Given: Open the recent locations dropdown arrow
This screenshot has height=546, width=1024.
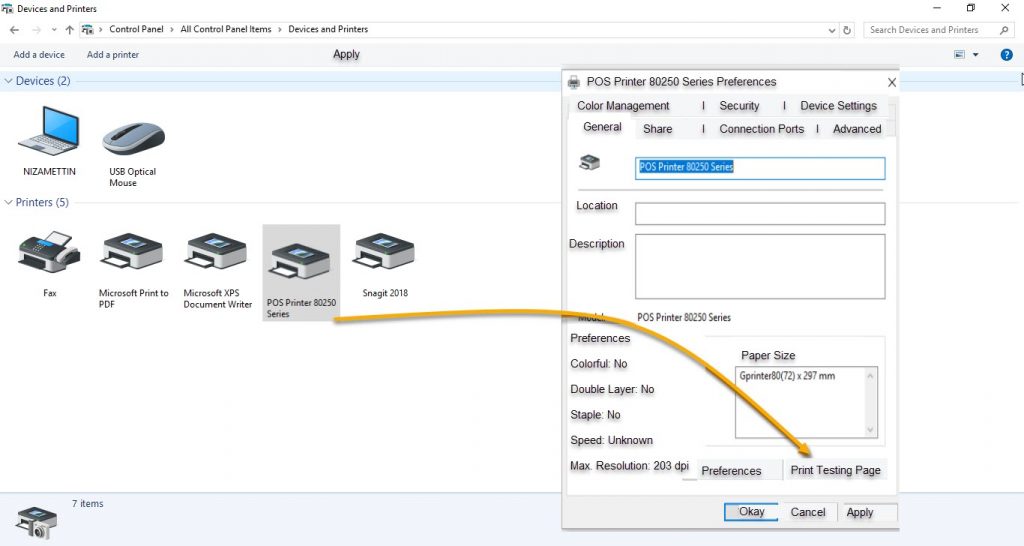Looking at the screenshot, I should [54, 30].
